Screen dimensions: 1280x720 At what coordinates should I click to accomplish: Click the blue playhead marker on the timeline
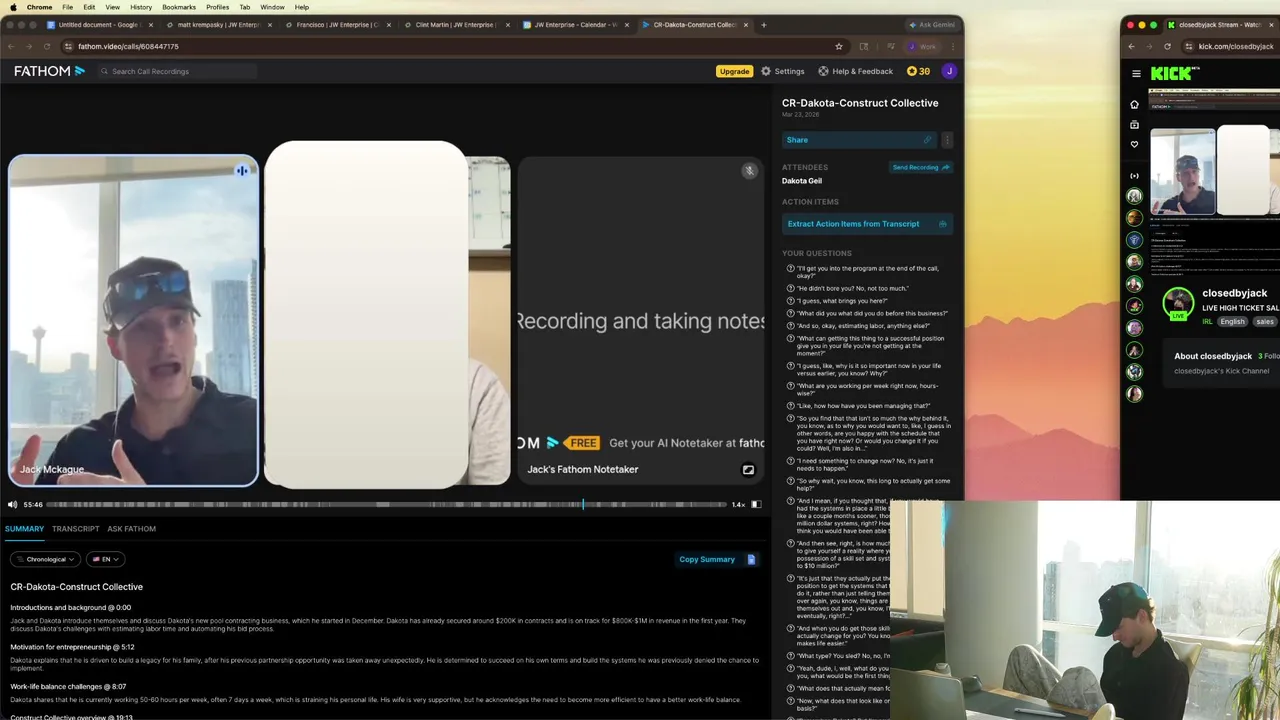[583, 504]
